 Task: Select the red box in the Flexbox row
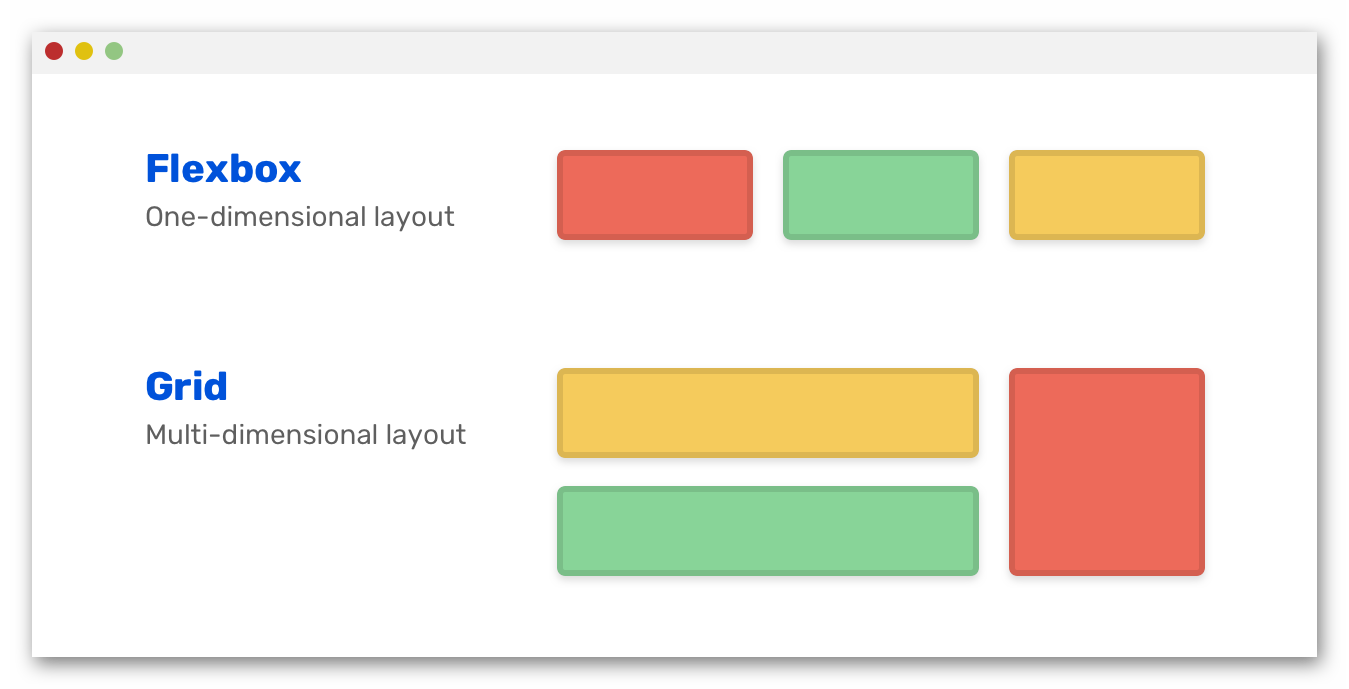tap(655, 195)
